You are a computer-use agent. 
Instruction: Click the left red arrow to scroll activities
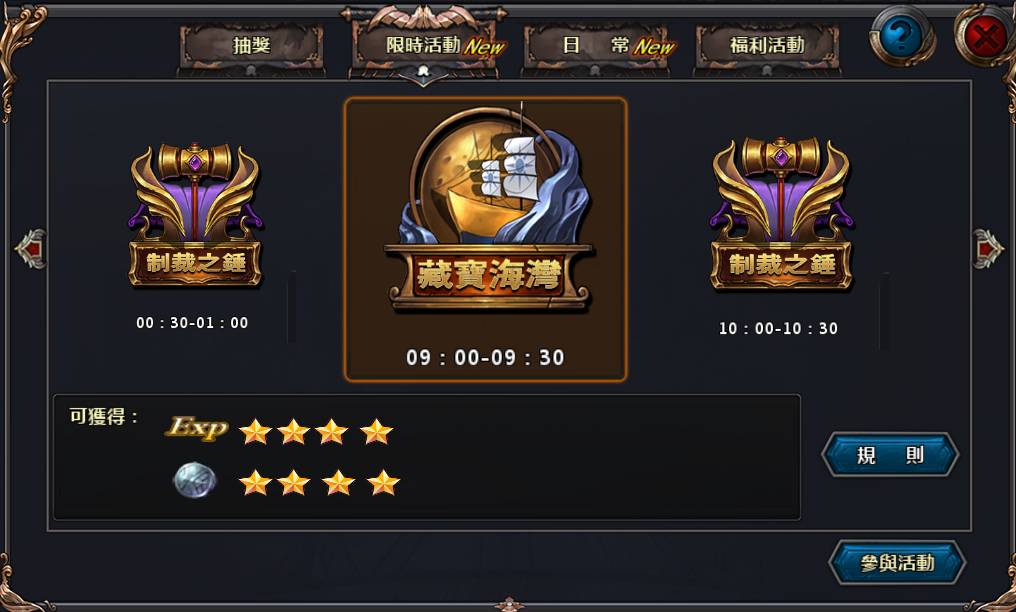[31, 249]
